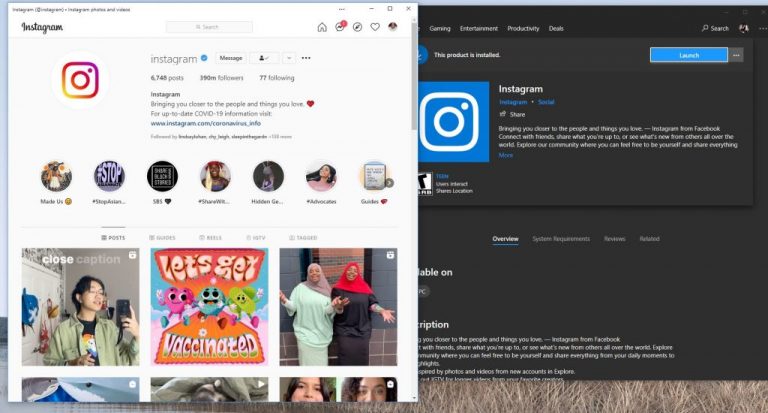Viewport: 768px width, 413px height.
Task: Click the TEEN rating link
Action: 442,176
